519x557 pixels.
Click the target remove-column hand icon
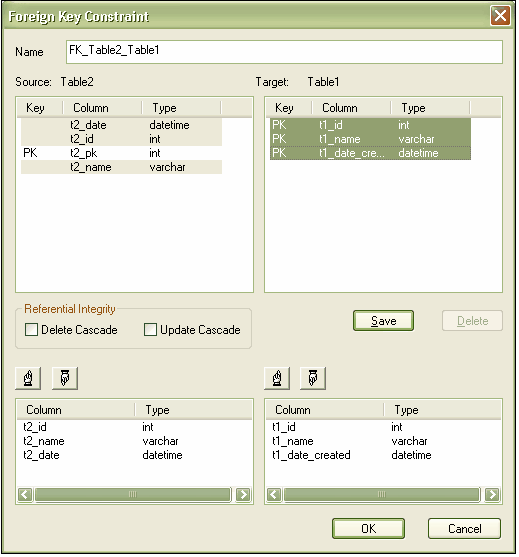point(313,378)
